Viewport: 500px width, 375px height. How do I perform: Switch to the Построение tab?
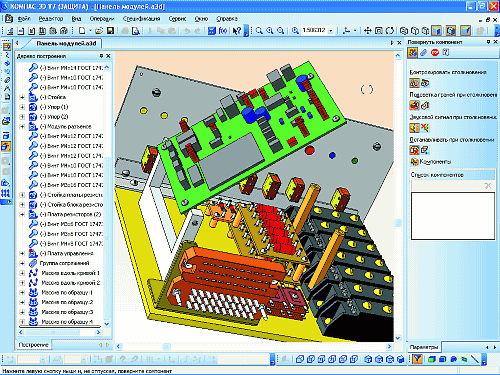34,345
